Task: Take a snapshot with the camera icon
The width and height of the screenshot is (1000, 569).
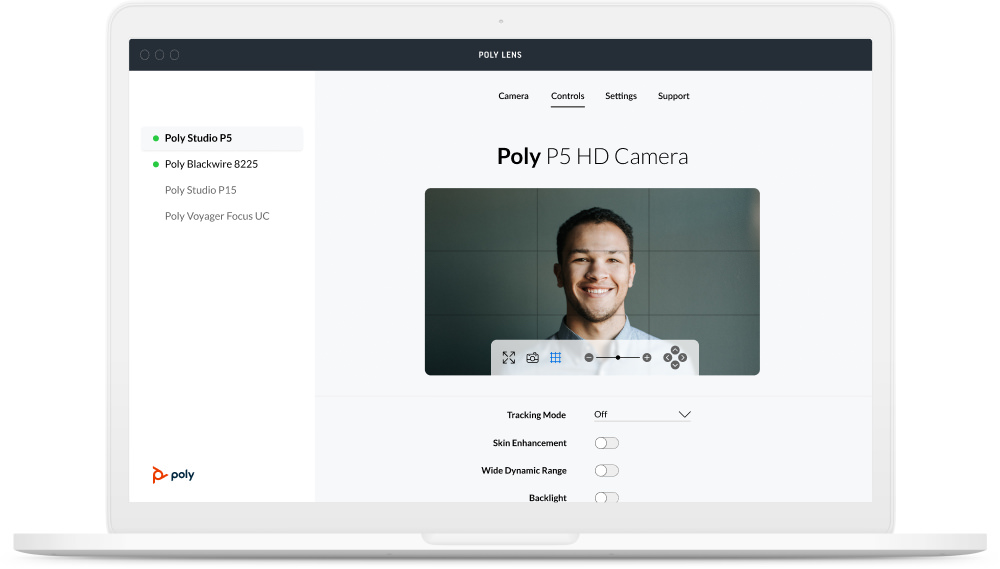Action: click(533, 358)
